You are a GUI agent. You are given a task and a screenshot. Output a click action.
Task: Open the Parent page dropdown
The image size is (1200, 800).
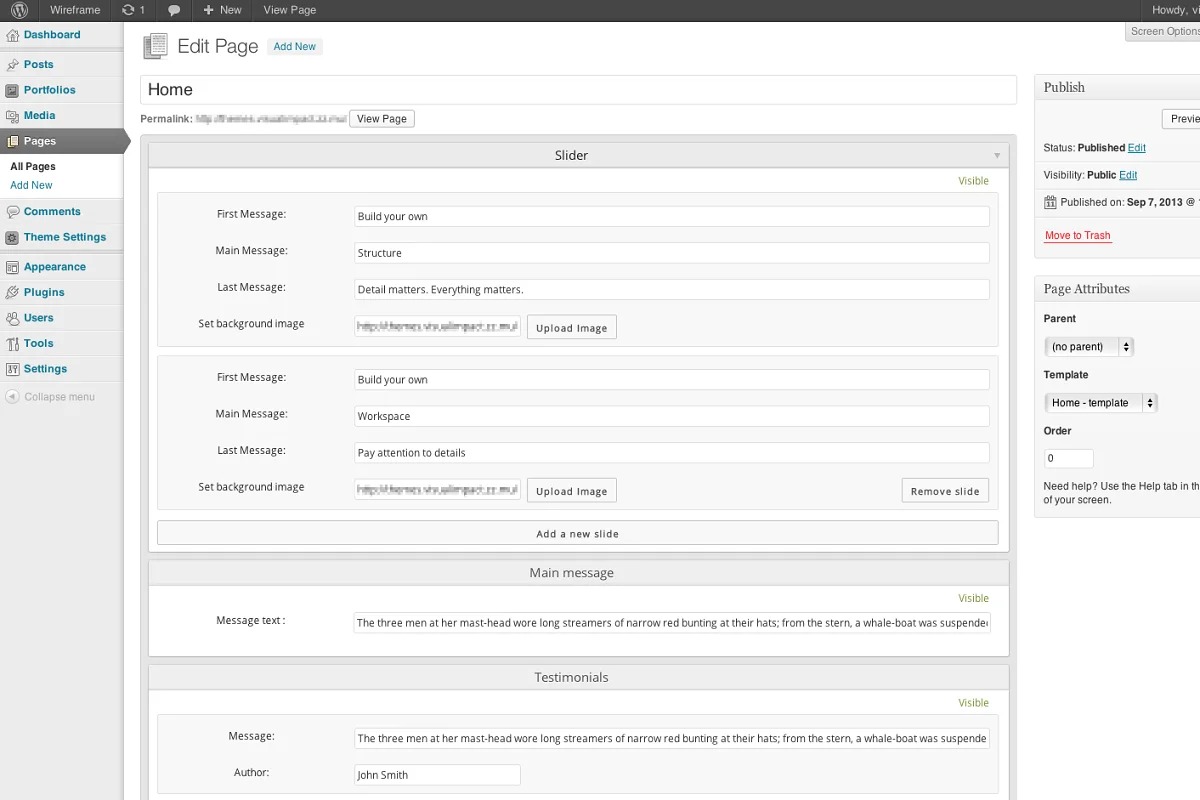coord(1088,347)
